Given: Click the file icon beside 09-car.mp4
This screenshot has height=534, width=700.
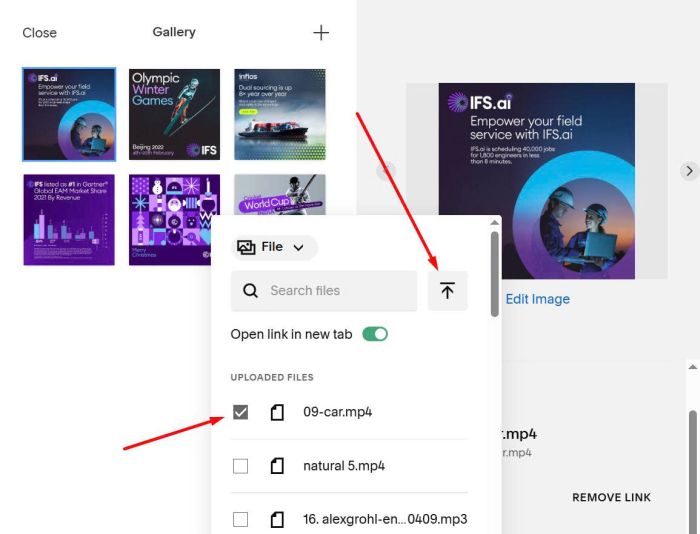Looking at the screenshot, I should [x=277, y=412].
